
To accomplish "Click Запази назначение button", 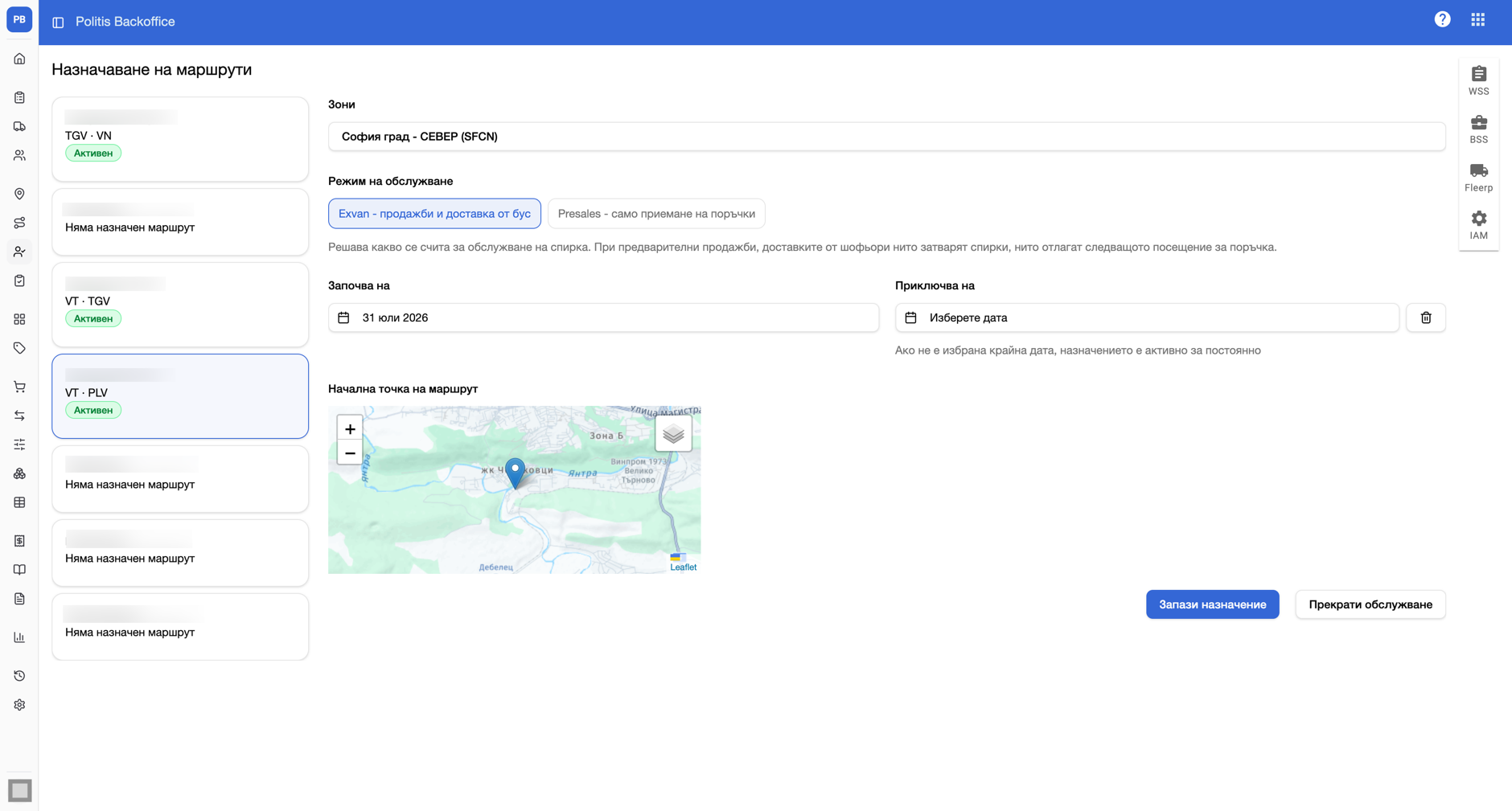I will pyautogui.click(x=1212, y=604).
